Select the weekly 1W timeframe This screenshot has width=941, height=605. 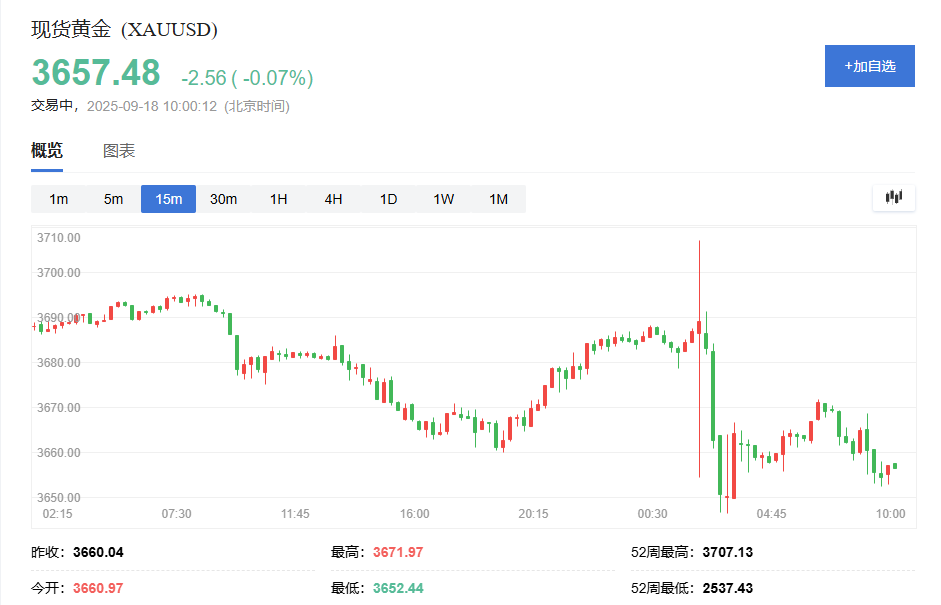tap(443, 199)
